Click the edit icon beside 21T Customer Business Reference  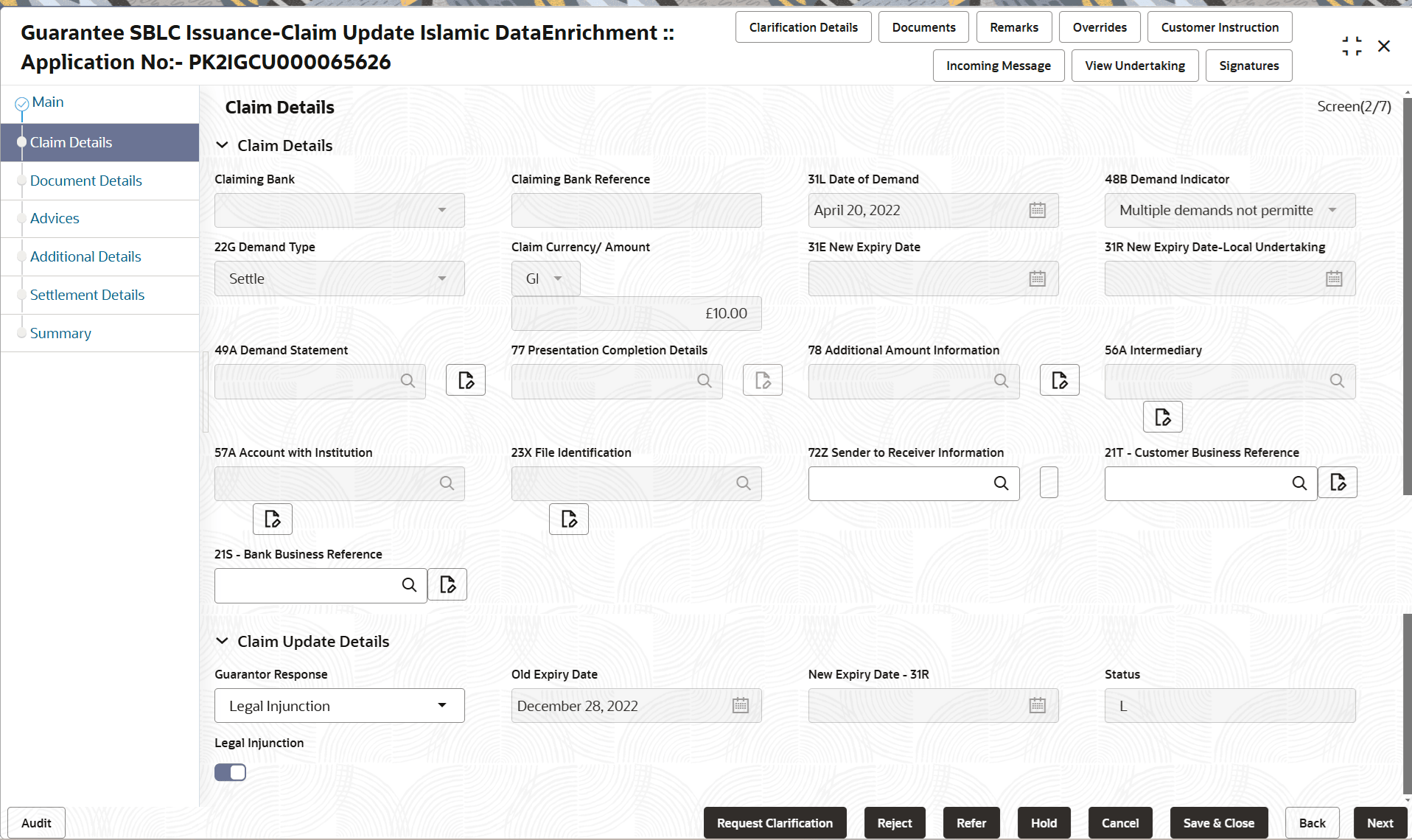pos(1338,483)
